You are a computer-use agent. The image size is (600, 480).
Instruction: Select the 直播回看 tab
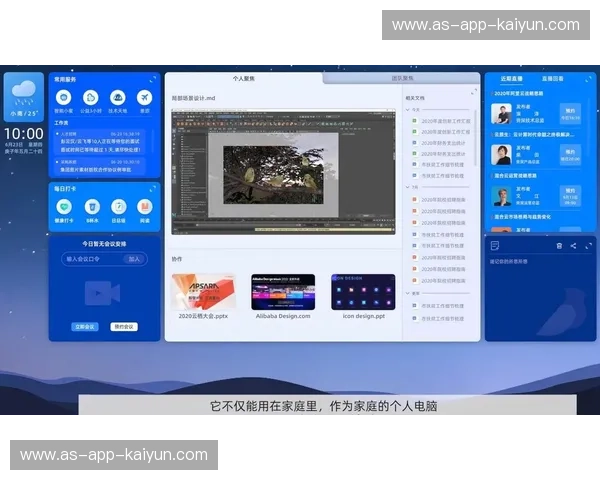pos(553,79)
